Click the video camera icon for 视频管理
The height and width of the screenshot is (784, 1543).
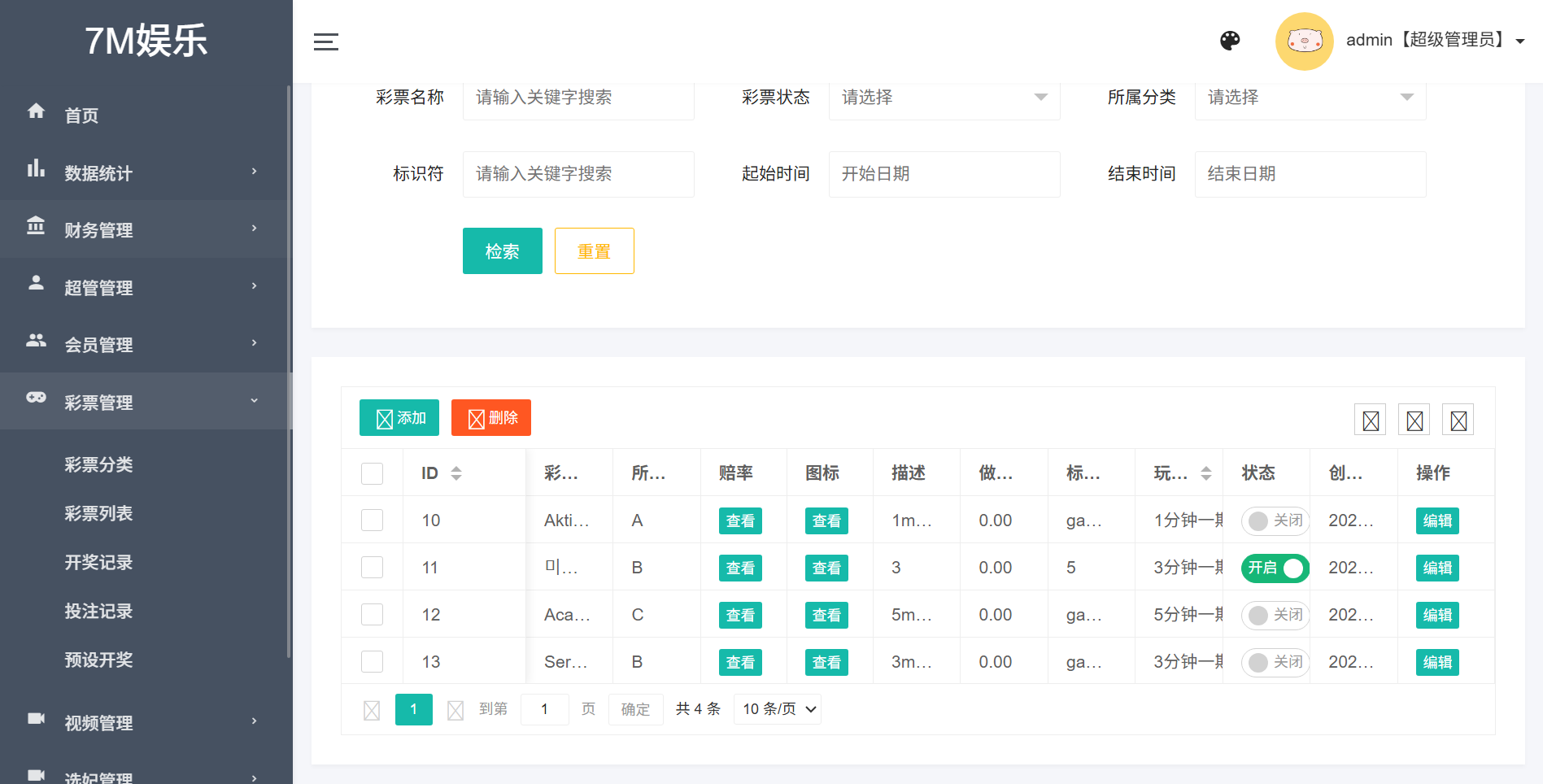[36, 719]
